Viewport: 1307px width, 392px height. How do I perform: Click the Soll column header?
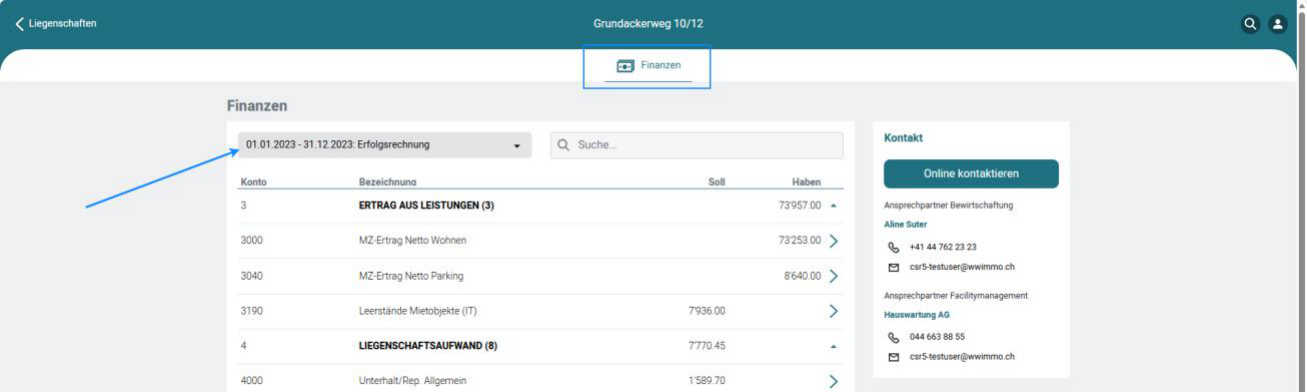point(717,182)
